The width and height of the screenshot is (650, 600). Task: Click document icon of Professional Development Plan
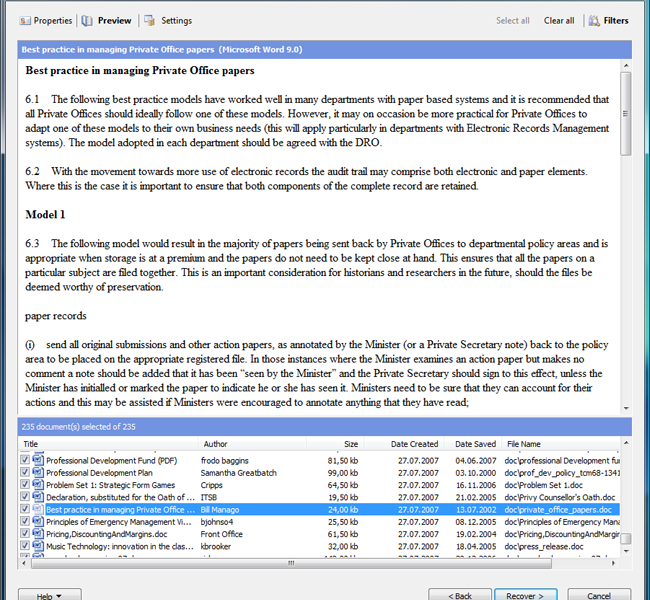[38, 472]
